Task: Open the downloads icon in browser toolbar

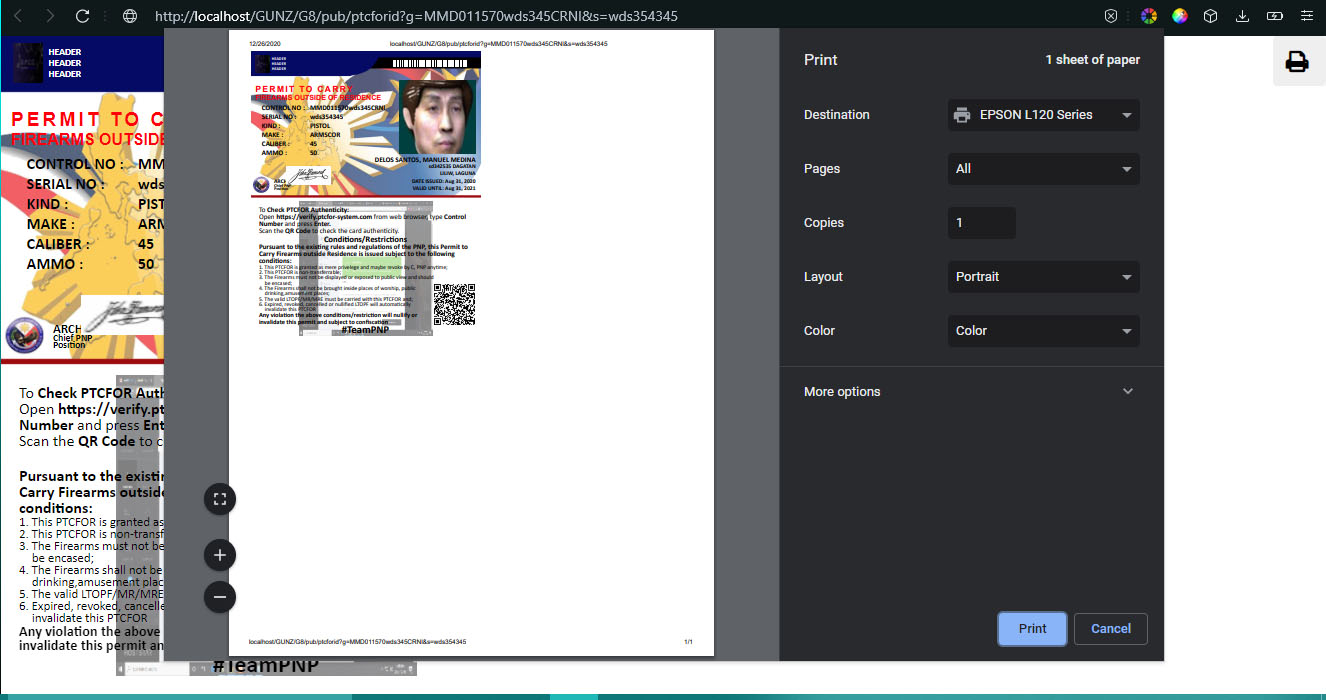Action: (x=1242, y=16)
